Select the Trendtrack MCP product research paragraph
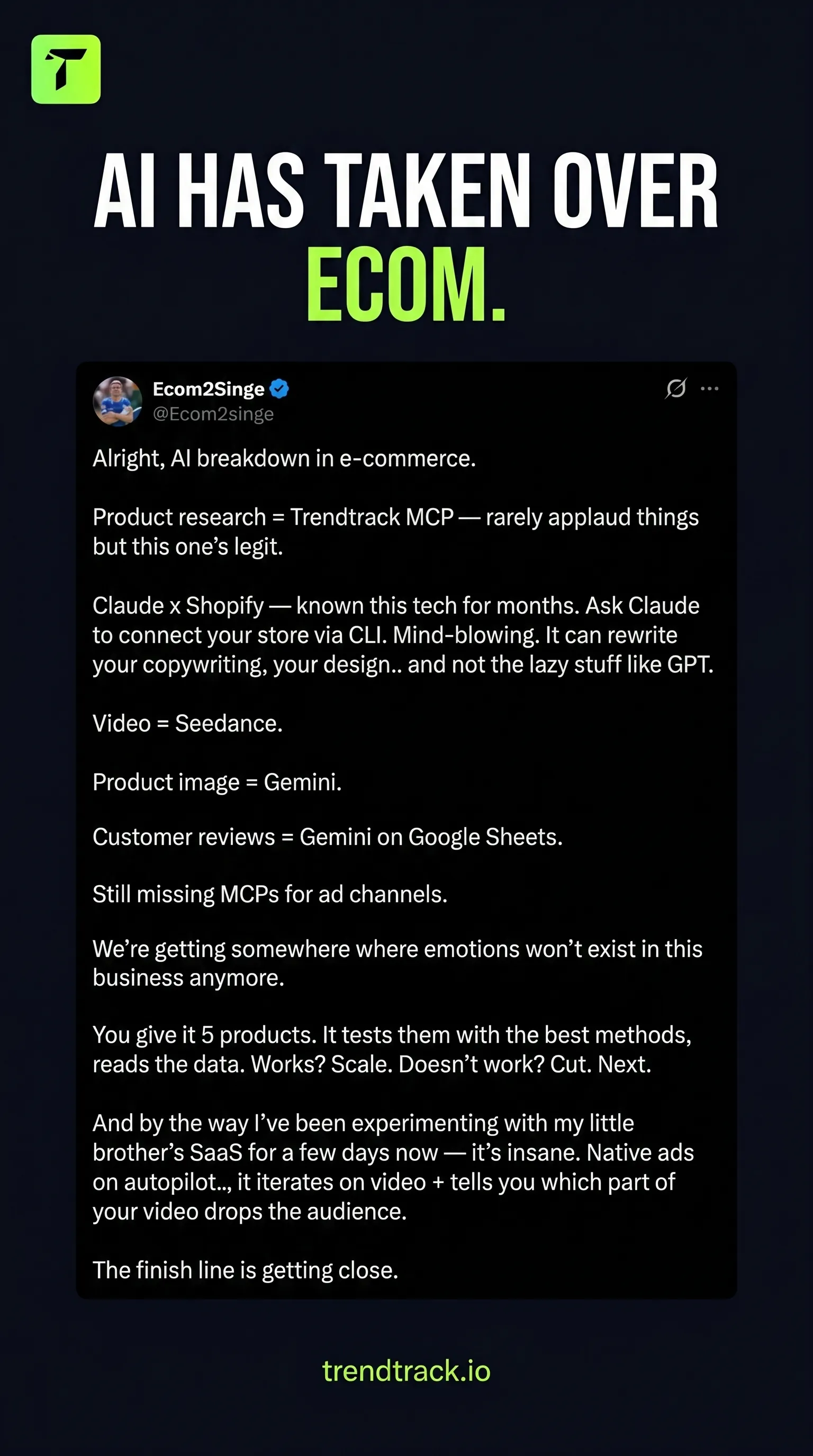This screenshot has width=813, height=1456. [396, 532]
